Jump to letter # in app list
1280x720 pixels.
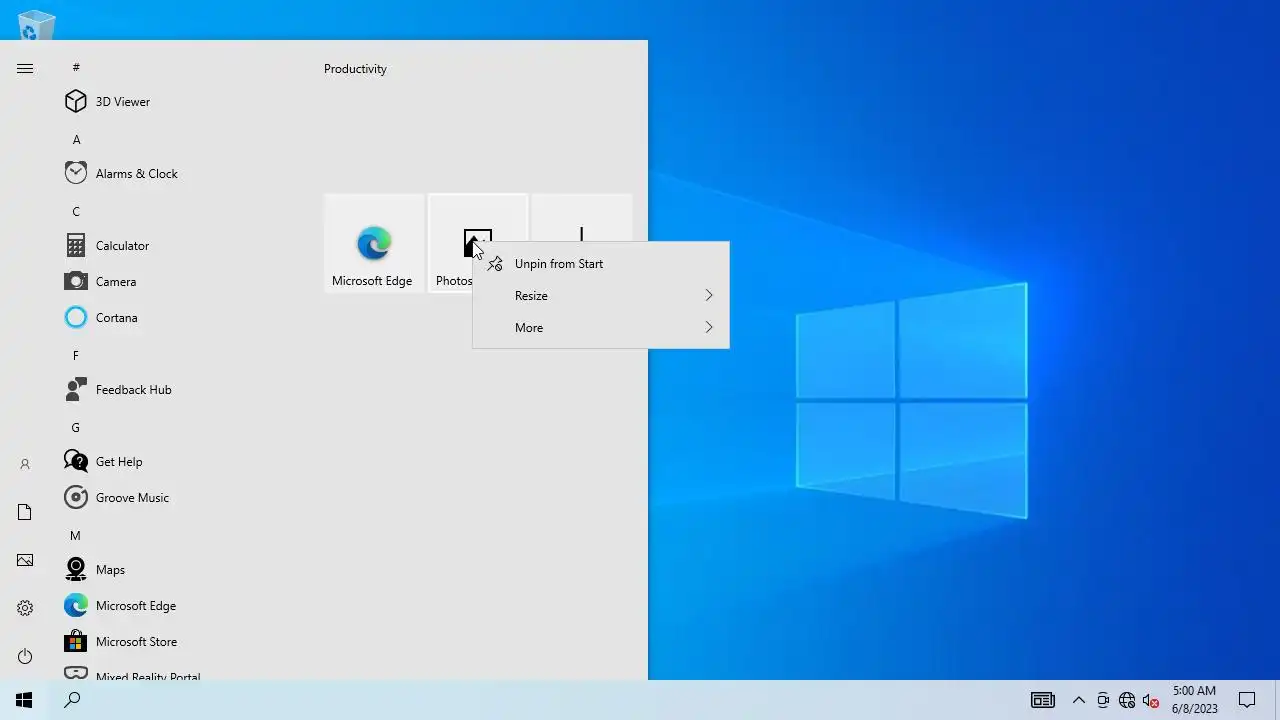[x=76, y=68]
